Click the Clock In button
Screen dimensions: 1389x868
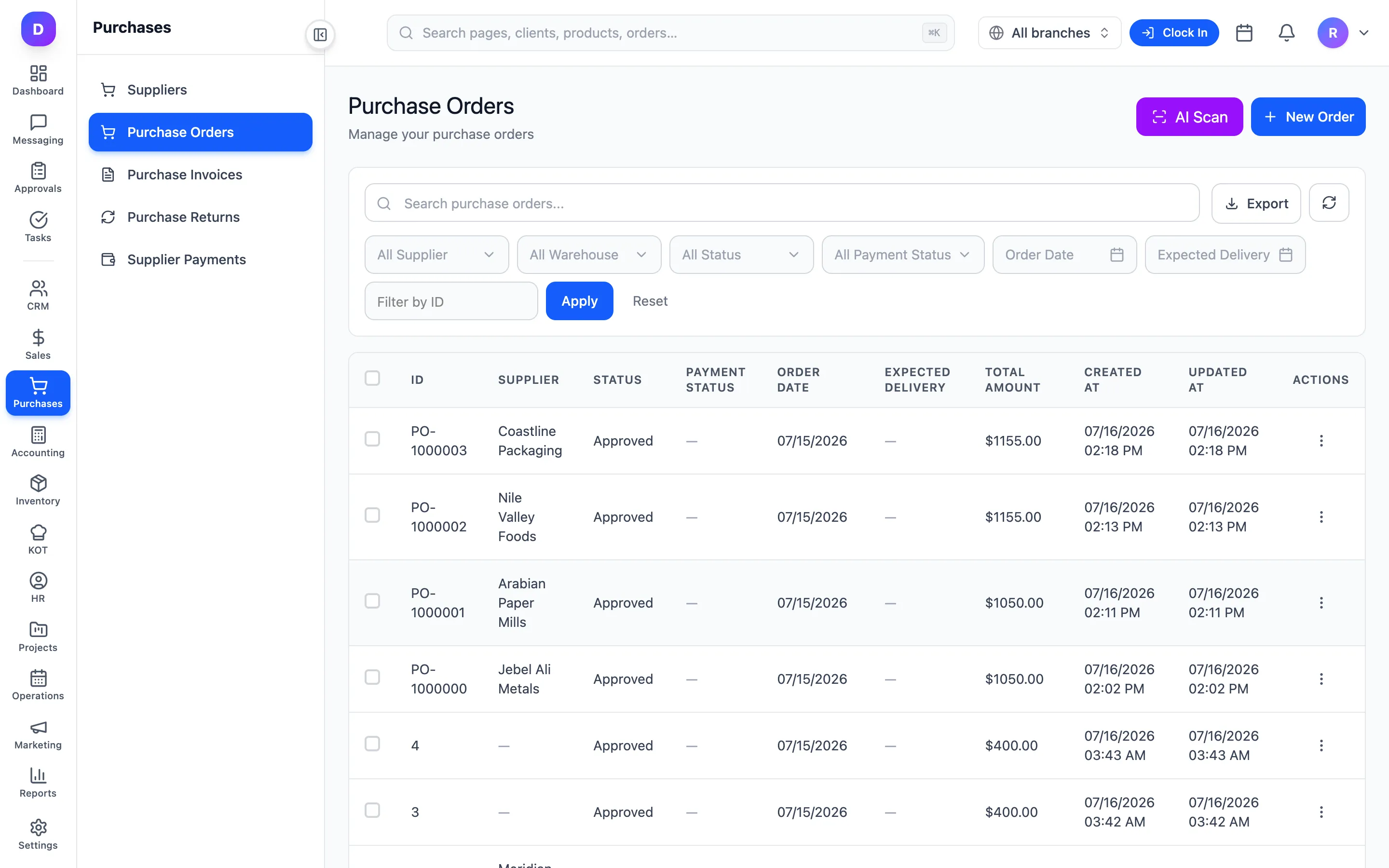coord(1174,33)
